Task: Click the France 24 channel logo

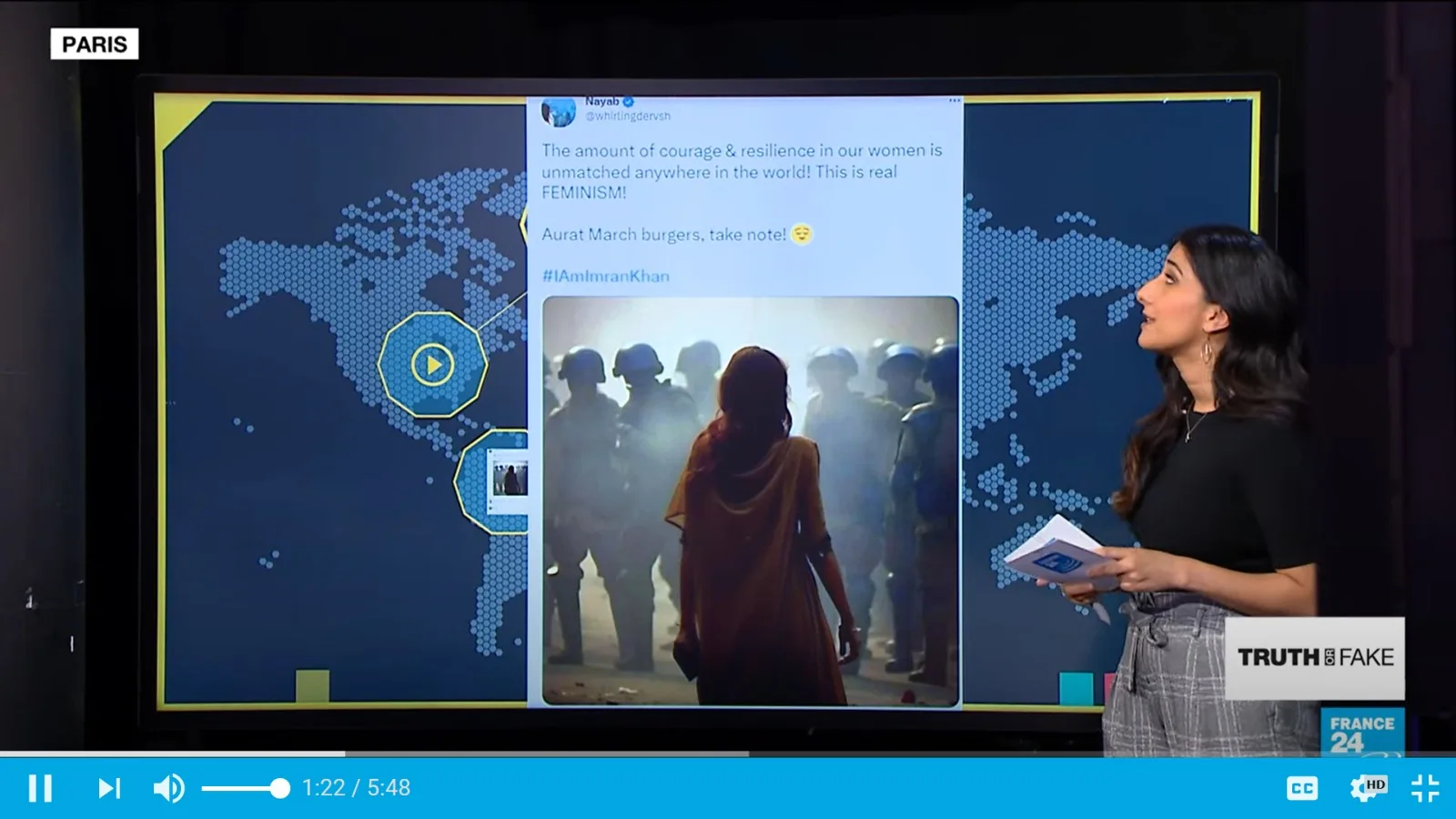Action: tap(1362, 732)
